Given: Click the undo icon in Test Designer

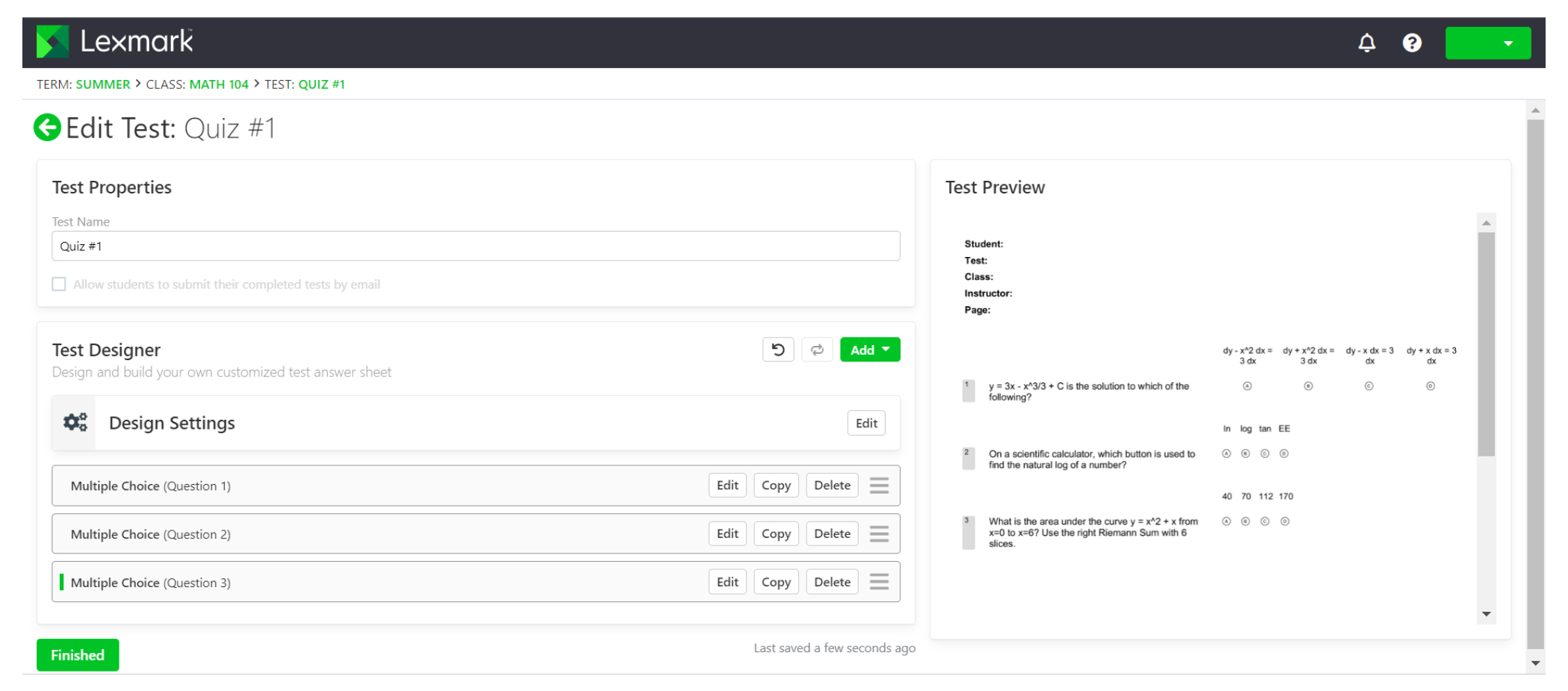Looking at the screenshot, I should pyautogui.click(x=777, y=350).
